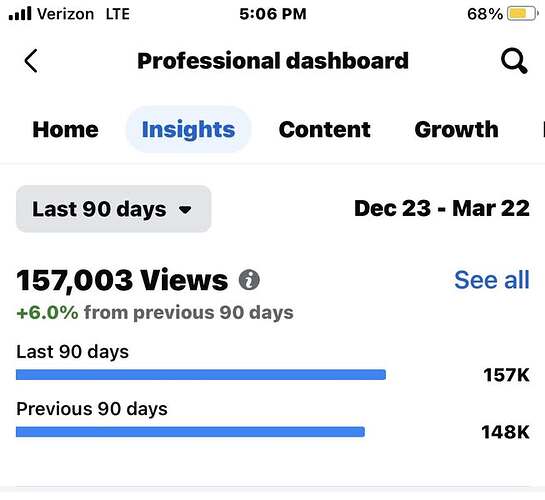This screenshot has width=545, height=500.
Task: Tap the Last 90 days blue bar
Action: click(x=201, y=375)
